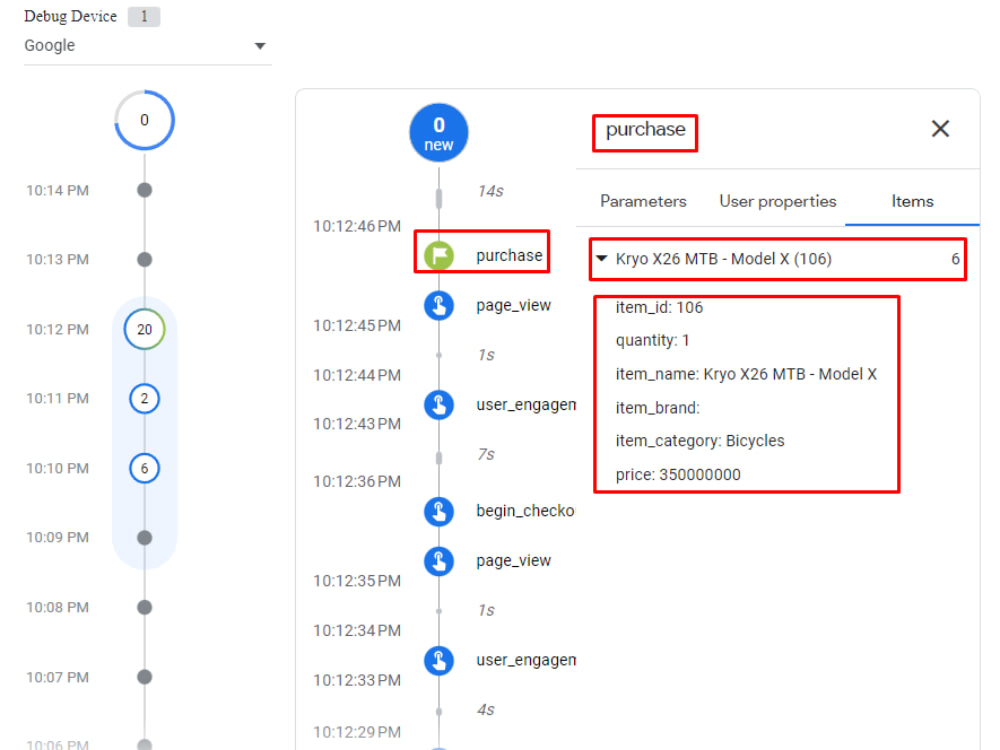Click the begin_checkout event icon

click(x=438, y=511)
